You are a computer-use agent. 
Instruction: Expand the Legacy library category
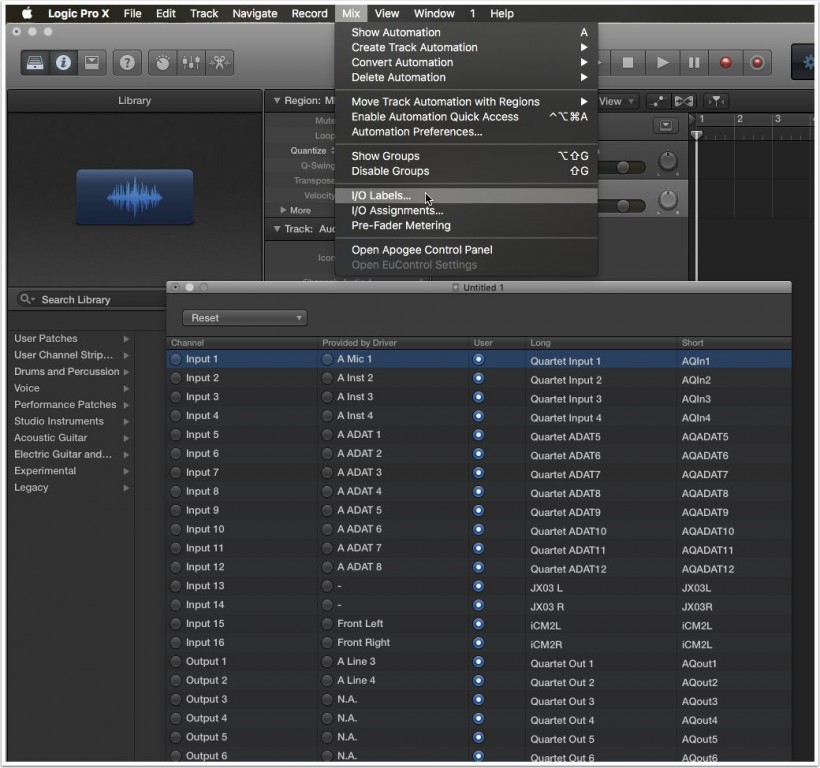tap(126, 488)
